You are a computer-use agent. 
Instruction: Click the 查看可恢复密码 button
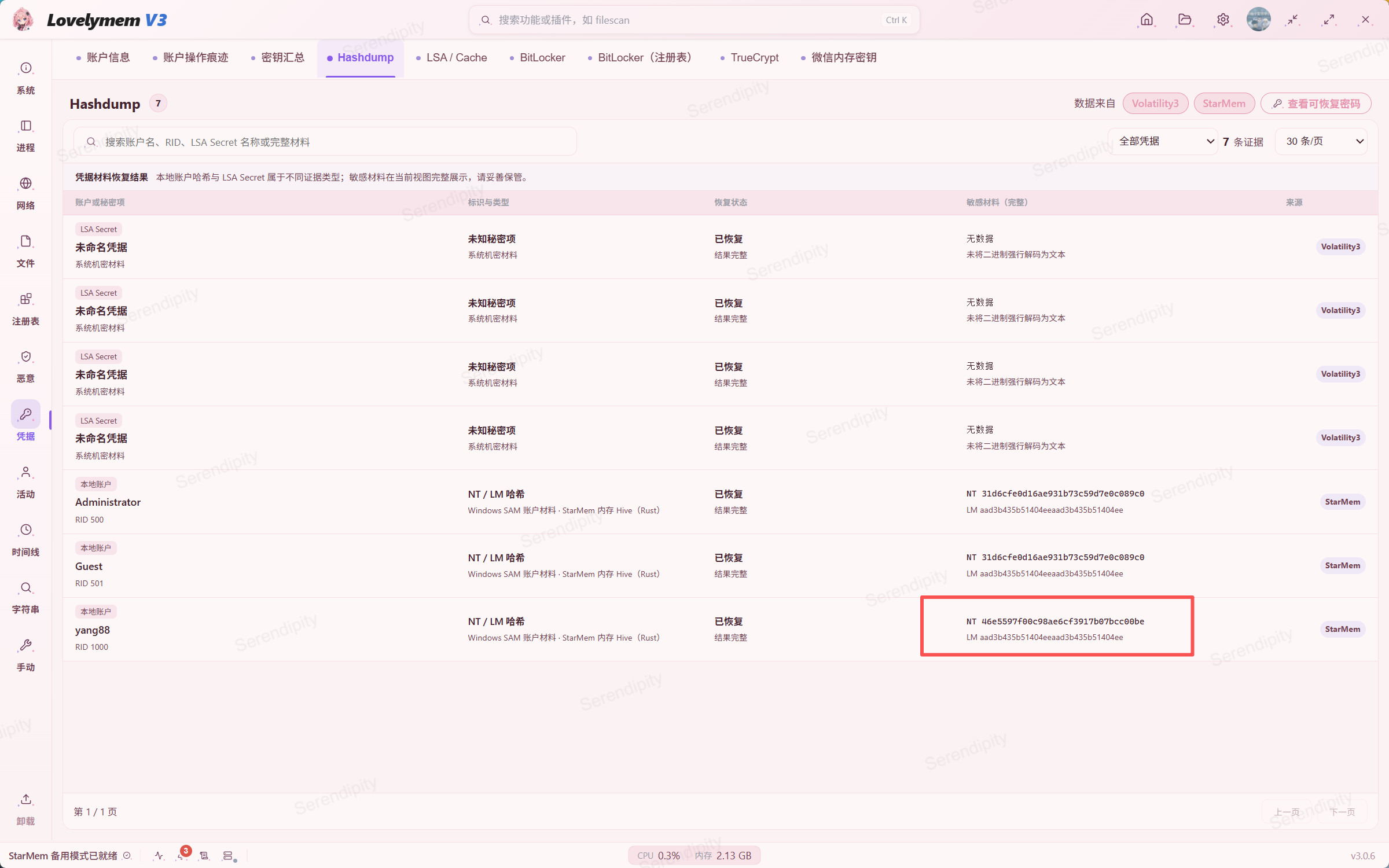tap(1316, 104)
